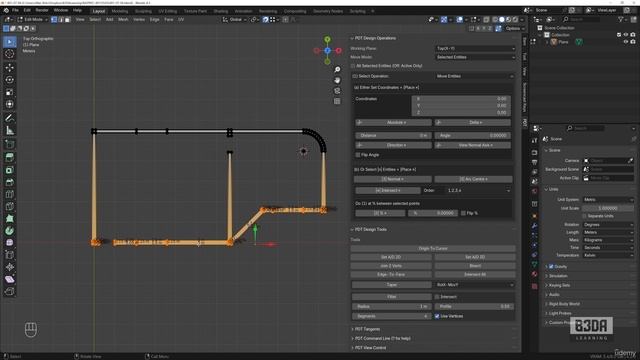
Task: Expand the PDT Command Line panel
Action: [382, 338]
